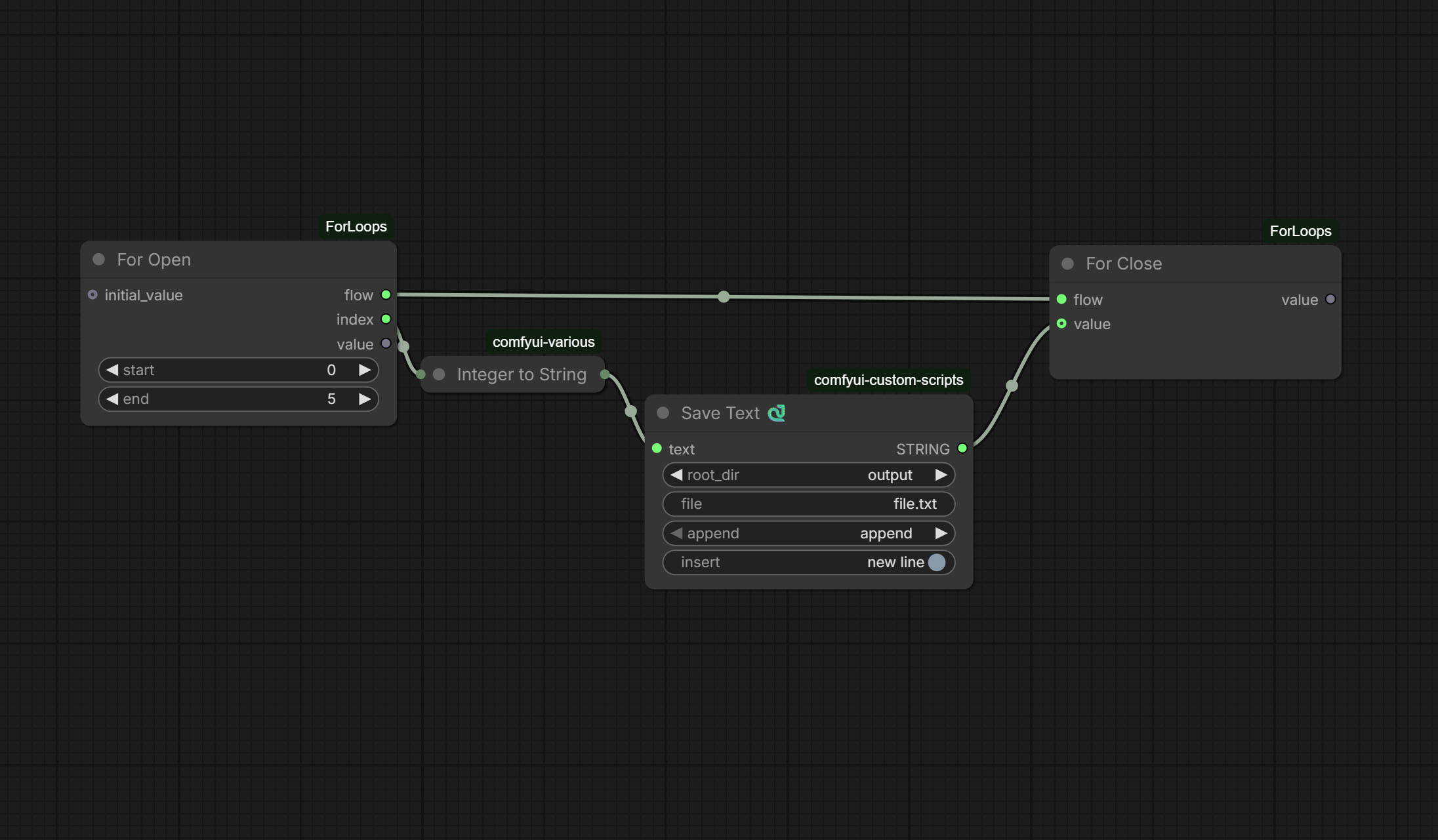Click the For Open index output socket

tap(386, 319)
